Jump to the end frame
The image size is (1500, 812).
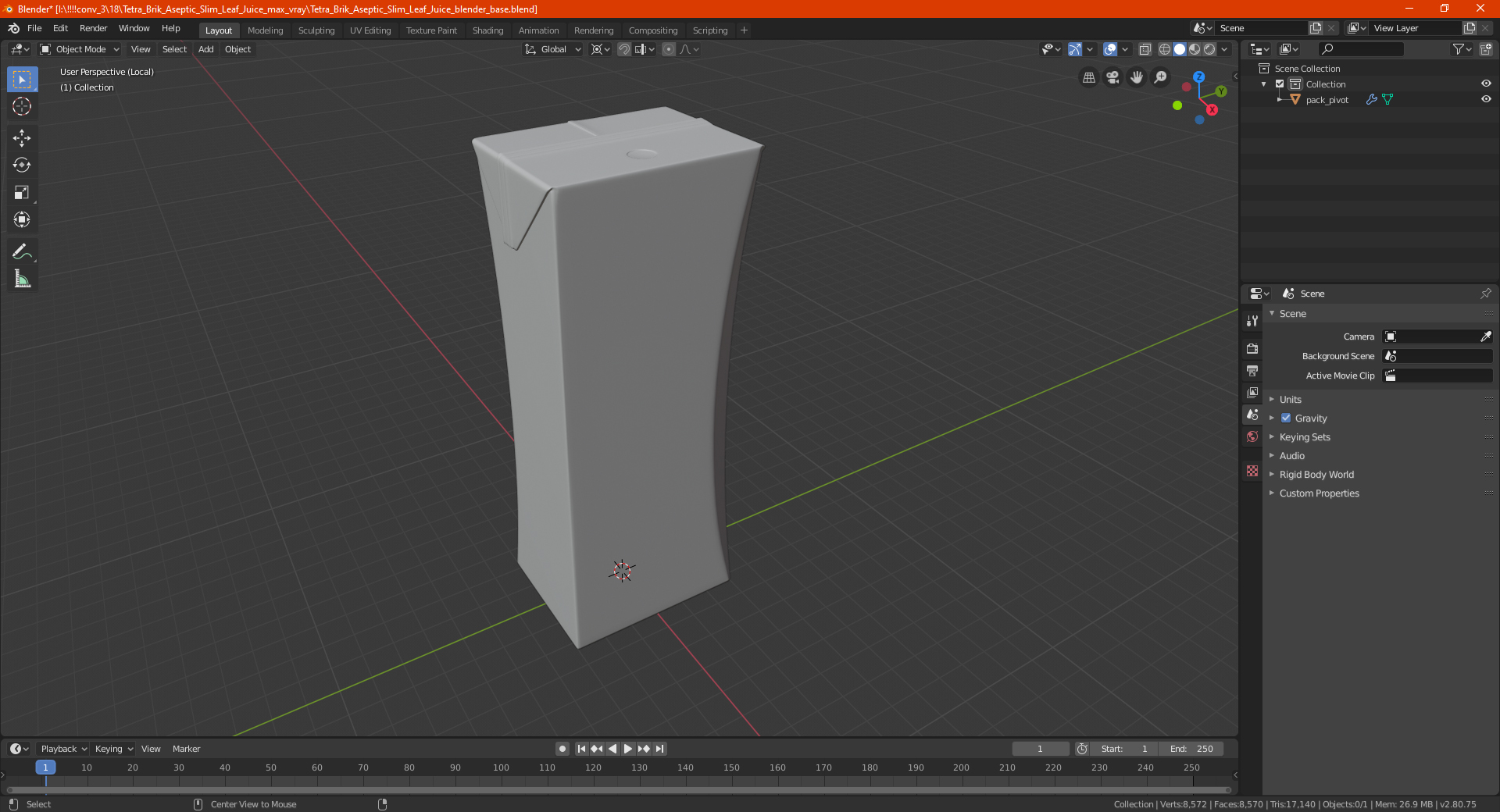tap(660, 749)
